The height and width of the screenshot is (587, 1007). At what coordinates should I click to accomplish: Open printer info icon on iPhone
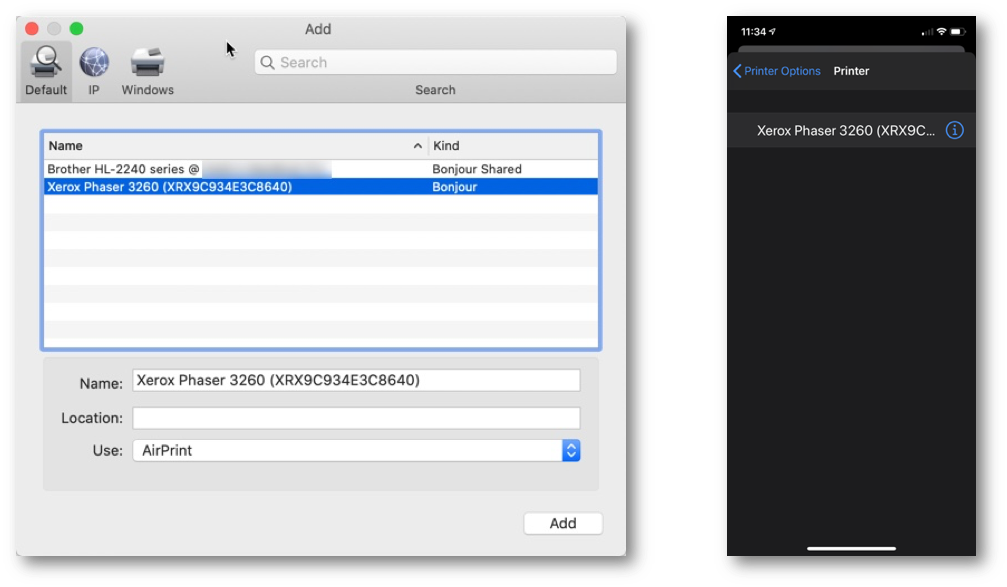[954, 130]
